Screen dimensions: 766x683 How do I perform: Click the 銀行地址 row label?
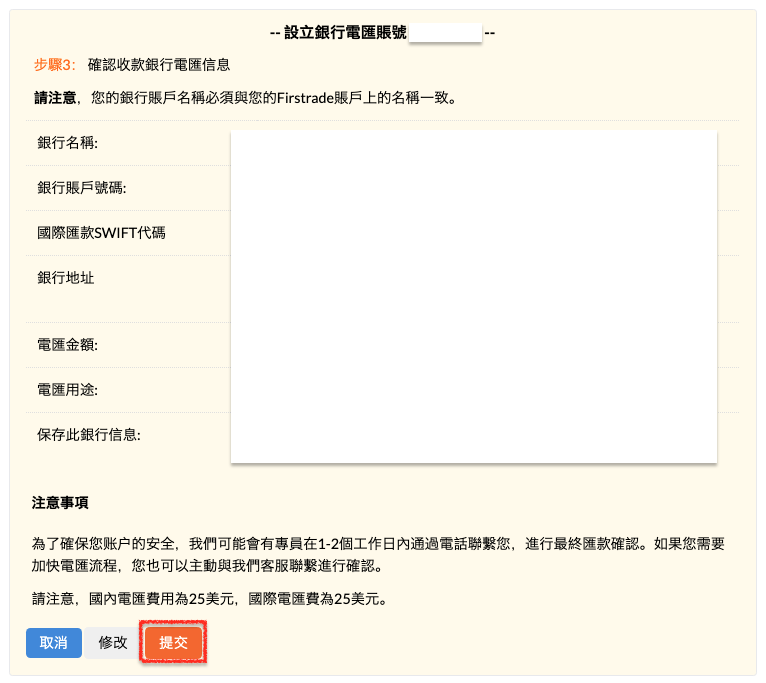(x=66, y=277)
